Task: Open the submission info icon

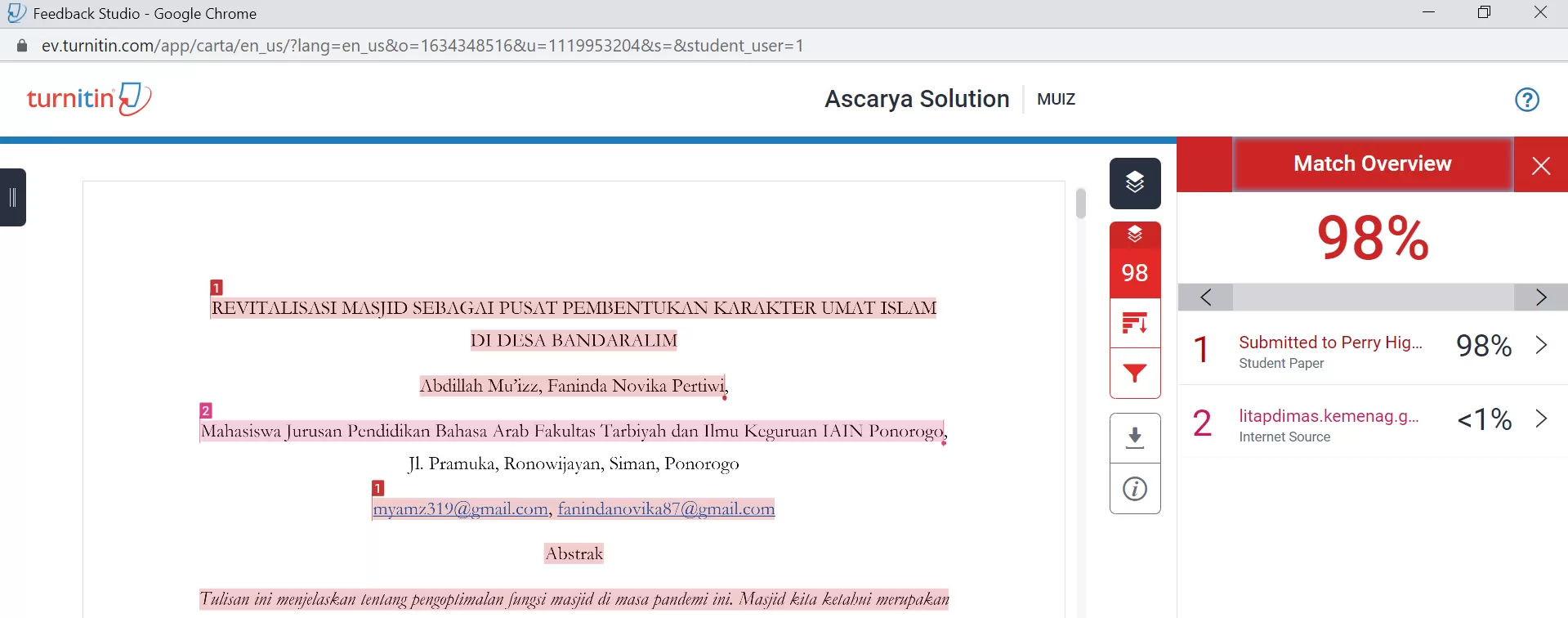Action: click(x=1134, y=489)
